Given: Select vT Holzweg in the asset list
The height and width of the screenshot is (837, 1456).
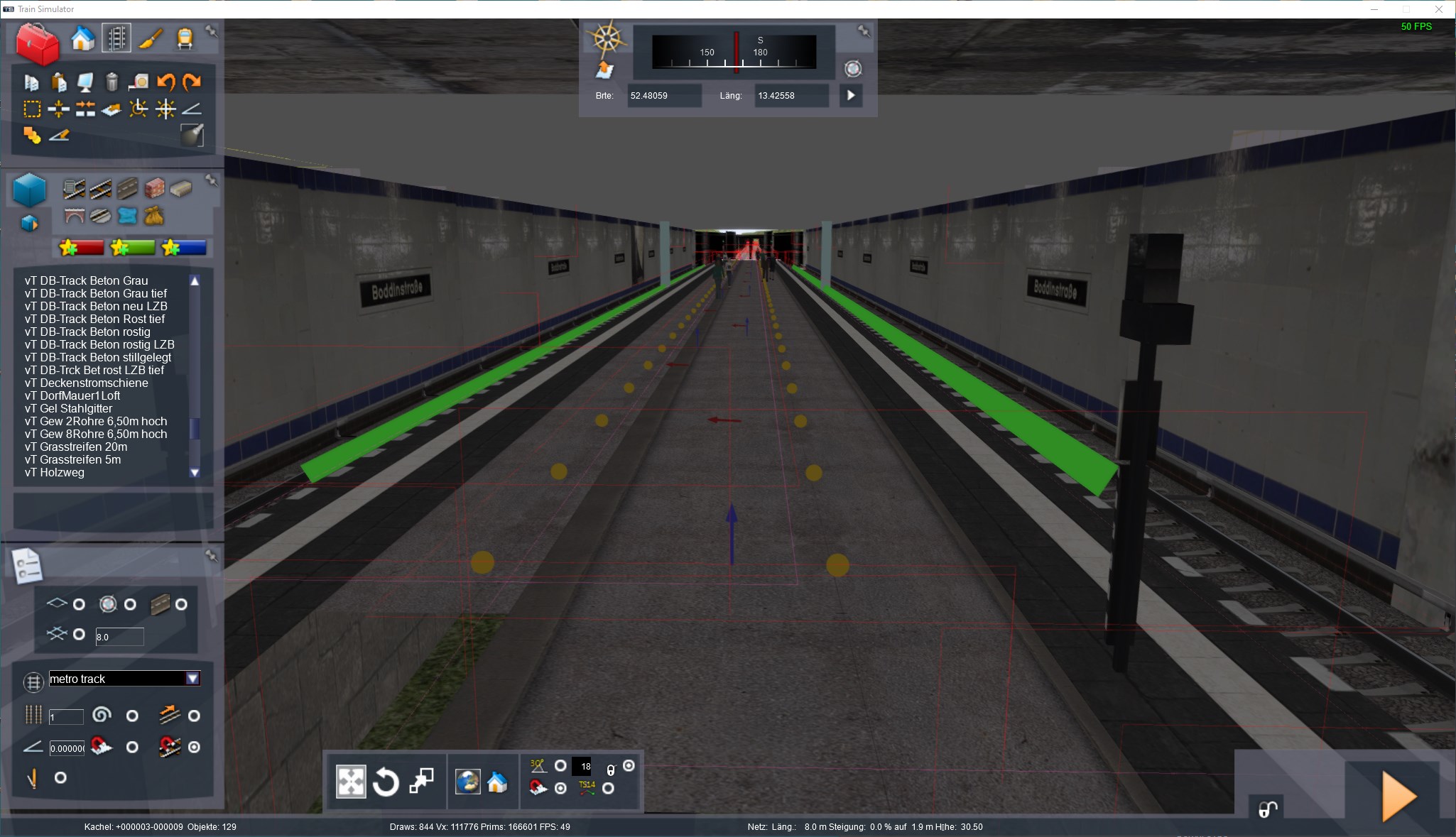Looking at the screenshot, I should coord(54,472).
